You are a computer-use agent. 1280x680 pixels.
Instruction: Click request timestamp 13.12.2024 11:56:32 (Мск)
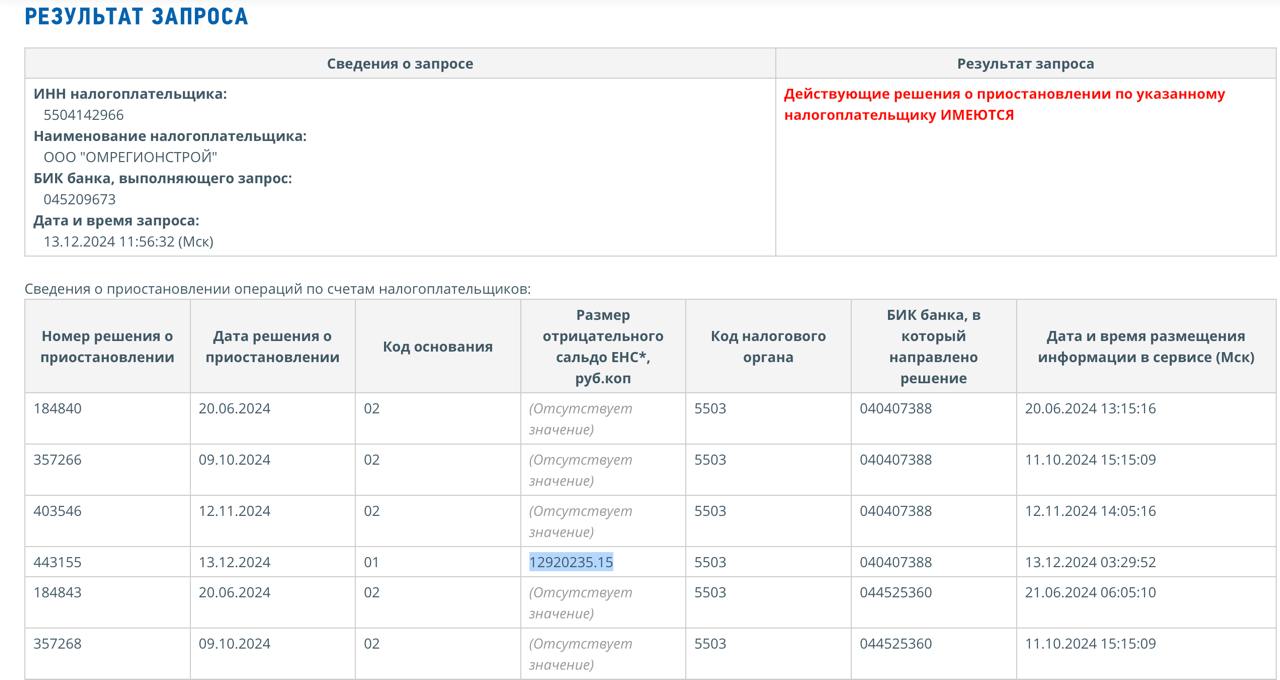pyautogui.click(x=128, y=241)
